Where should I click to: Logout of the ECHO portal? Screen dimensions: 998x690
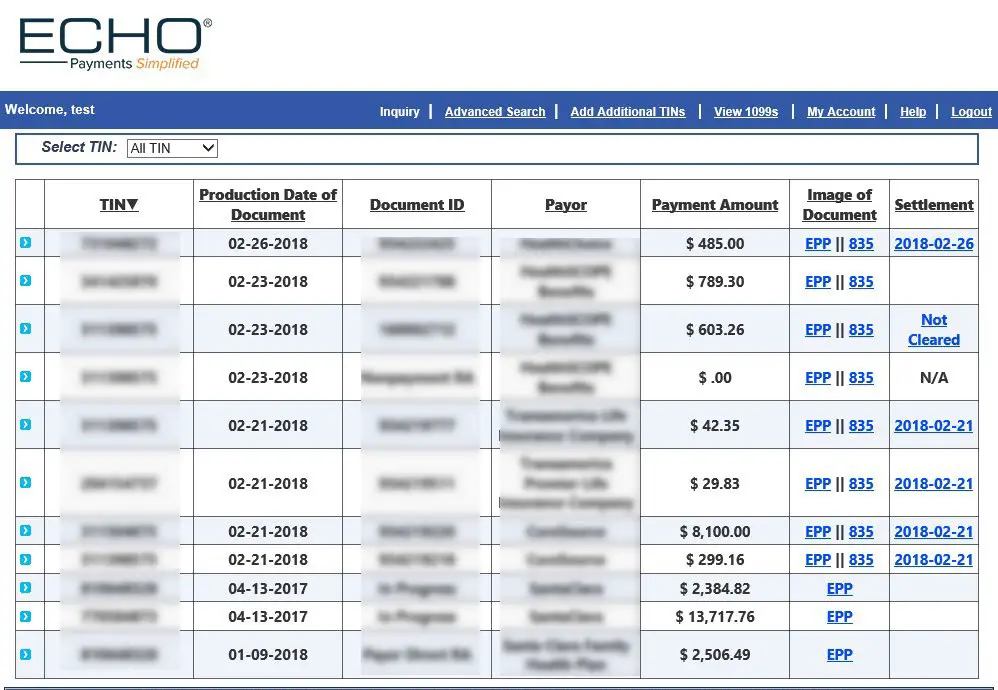tap(971, 112)
